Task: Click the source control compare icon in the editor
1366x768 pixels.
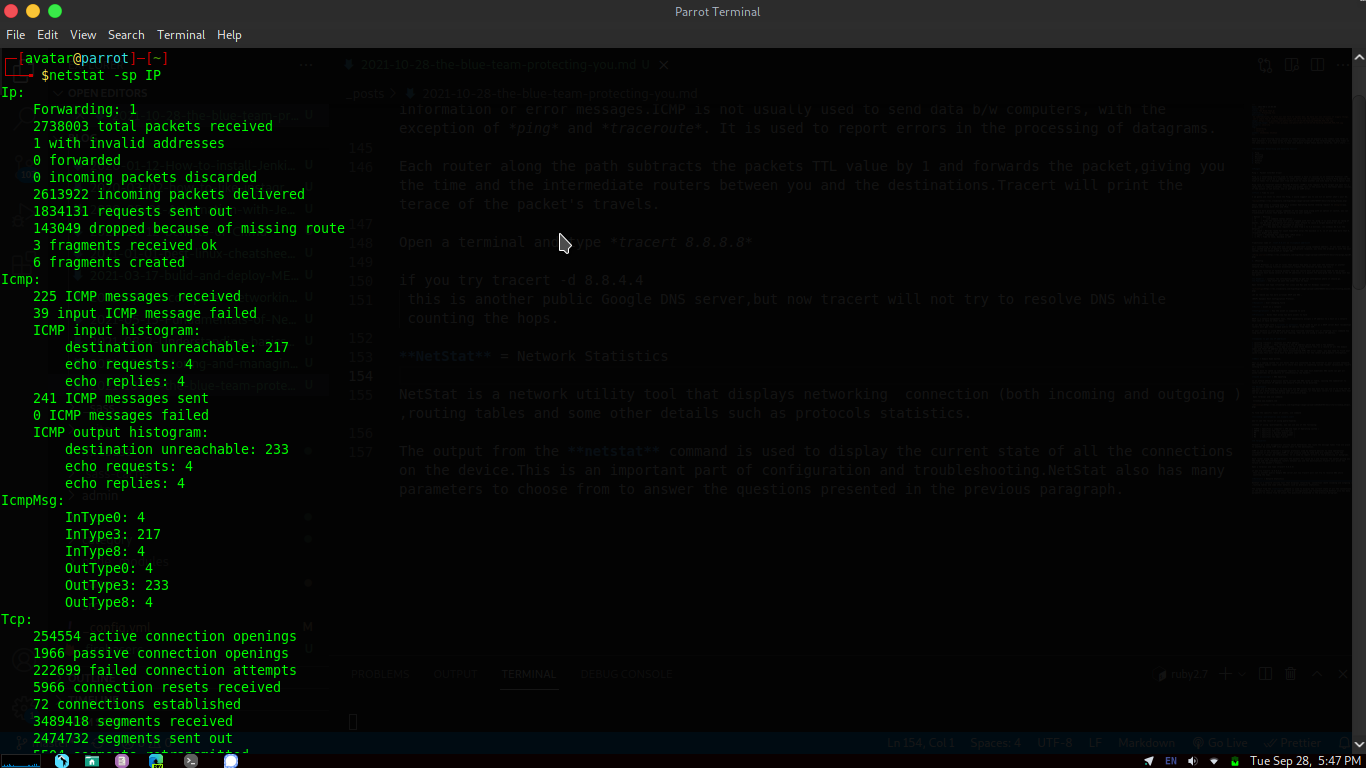Action: (1266, 65)
